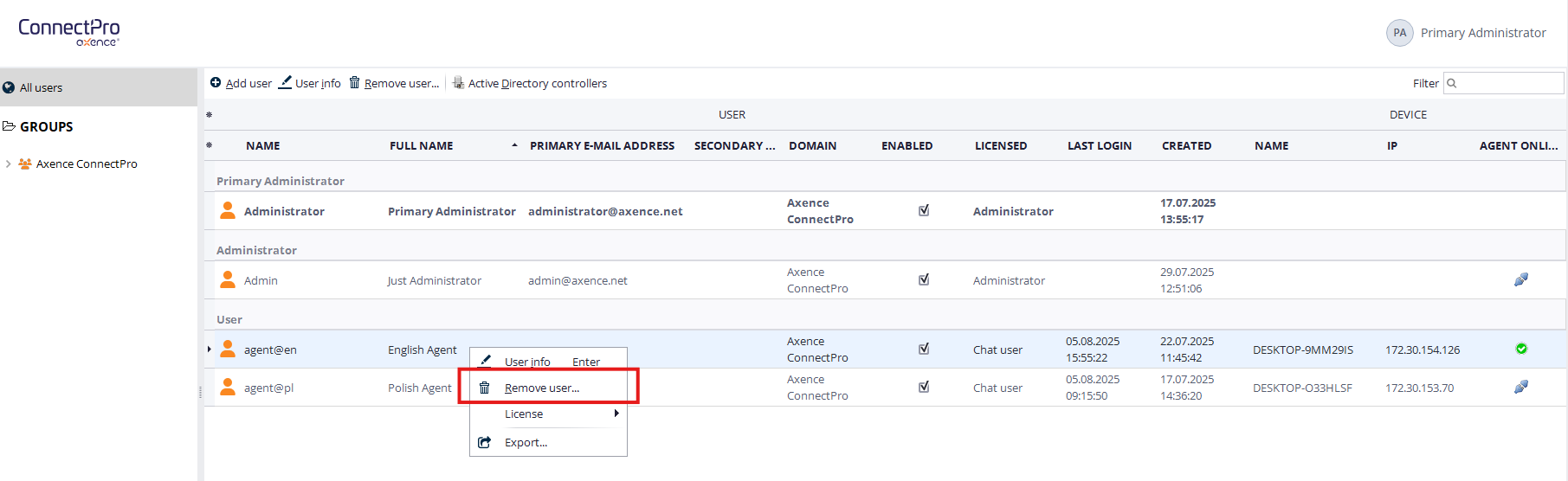Click the Remove user trash icon in toolbar

(354, 83)
